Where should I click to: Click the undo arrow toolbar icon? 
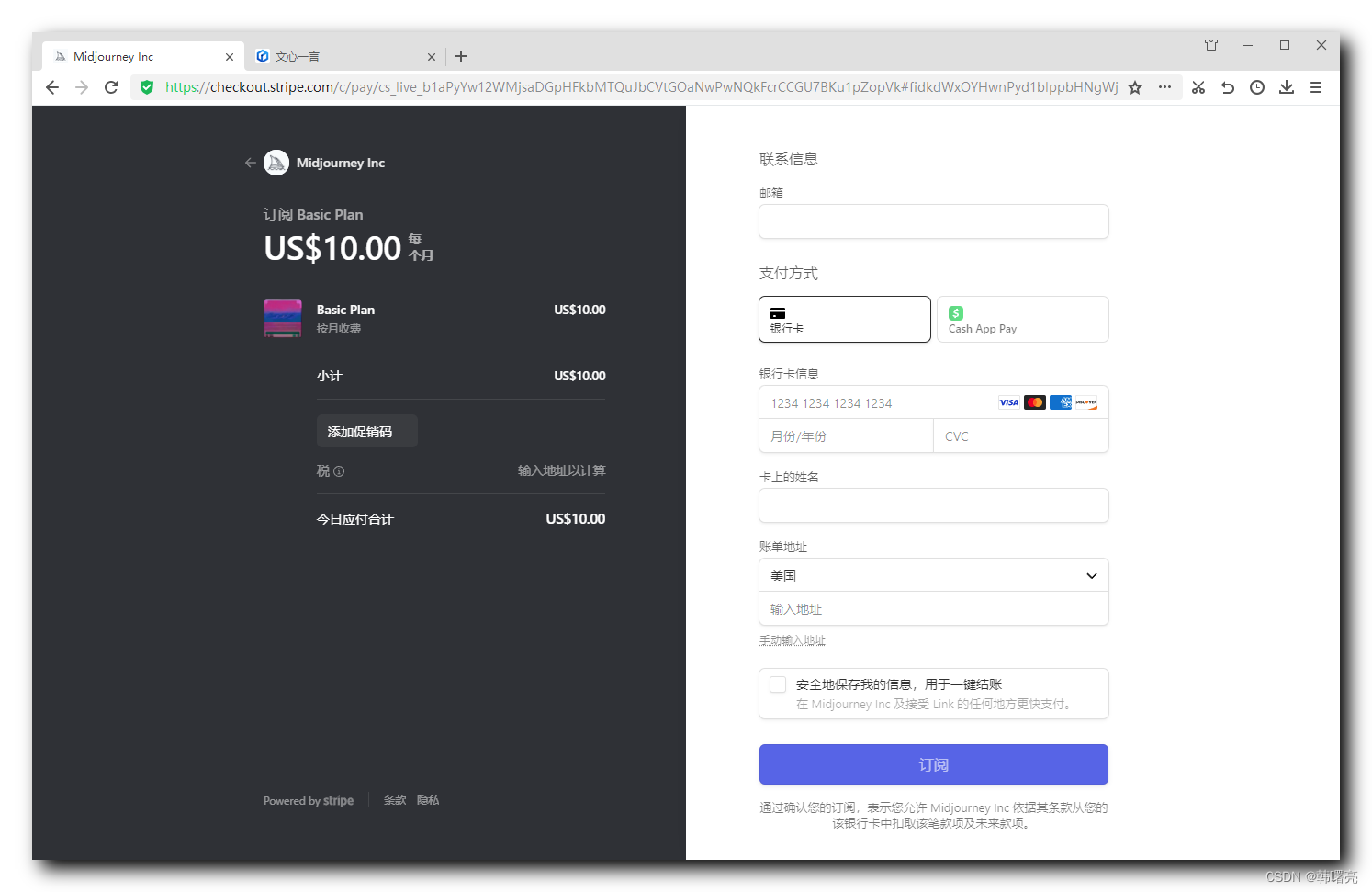[1228, 87]
